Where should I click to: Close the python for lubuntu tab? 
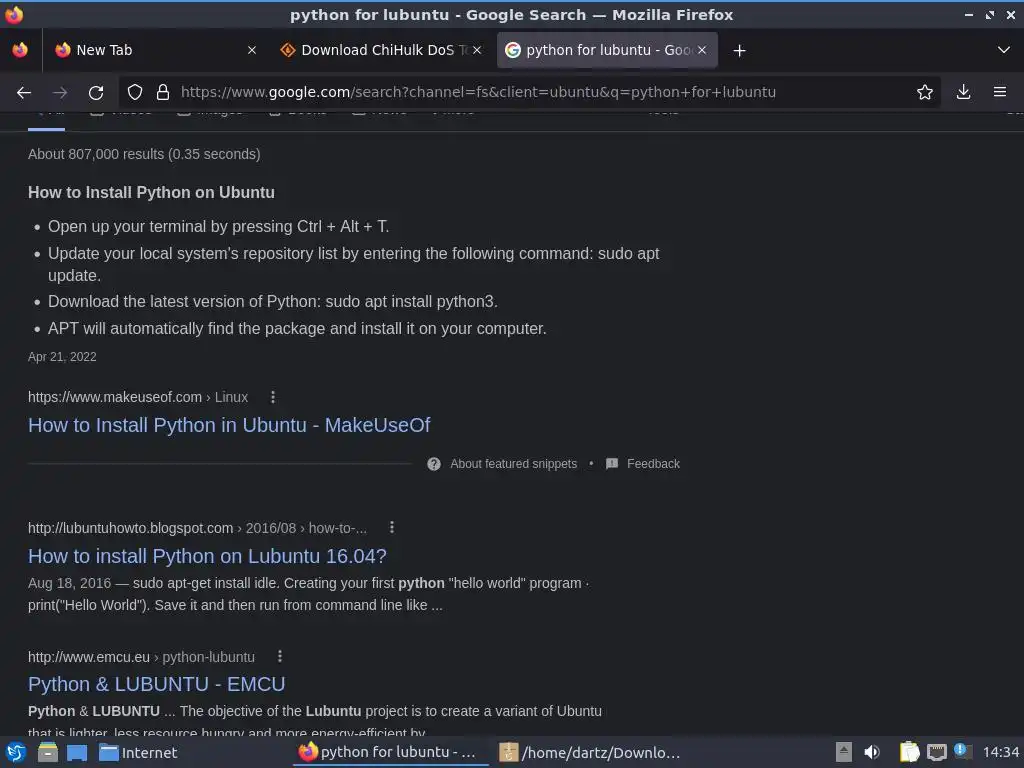pos(702,50)
